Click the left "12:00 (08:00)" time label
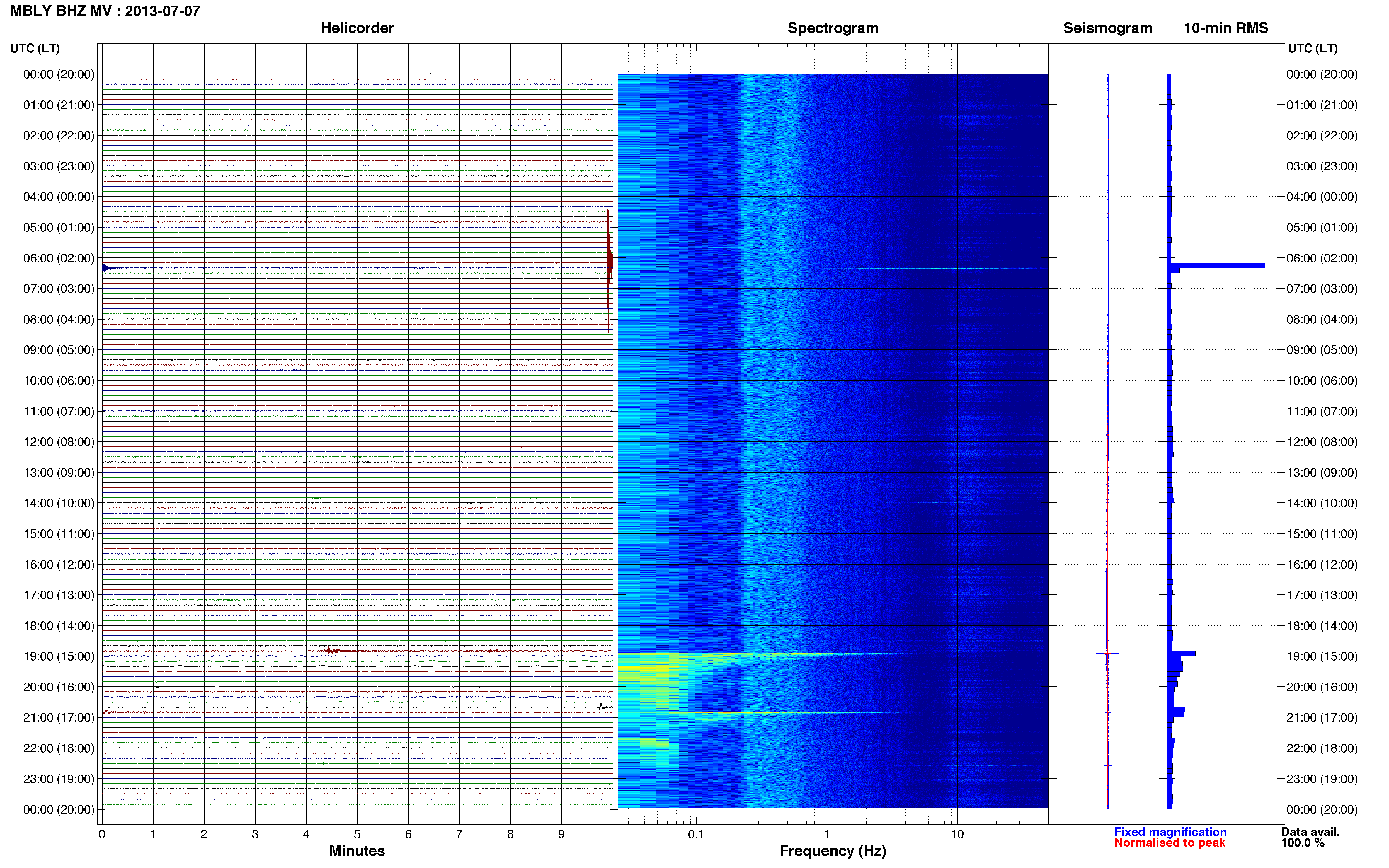1389x868 pixels. coord(59,442)
